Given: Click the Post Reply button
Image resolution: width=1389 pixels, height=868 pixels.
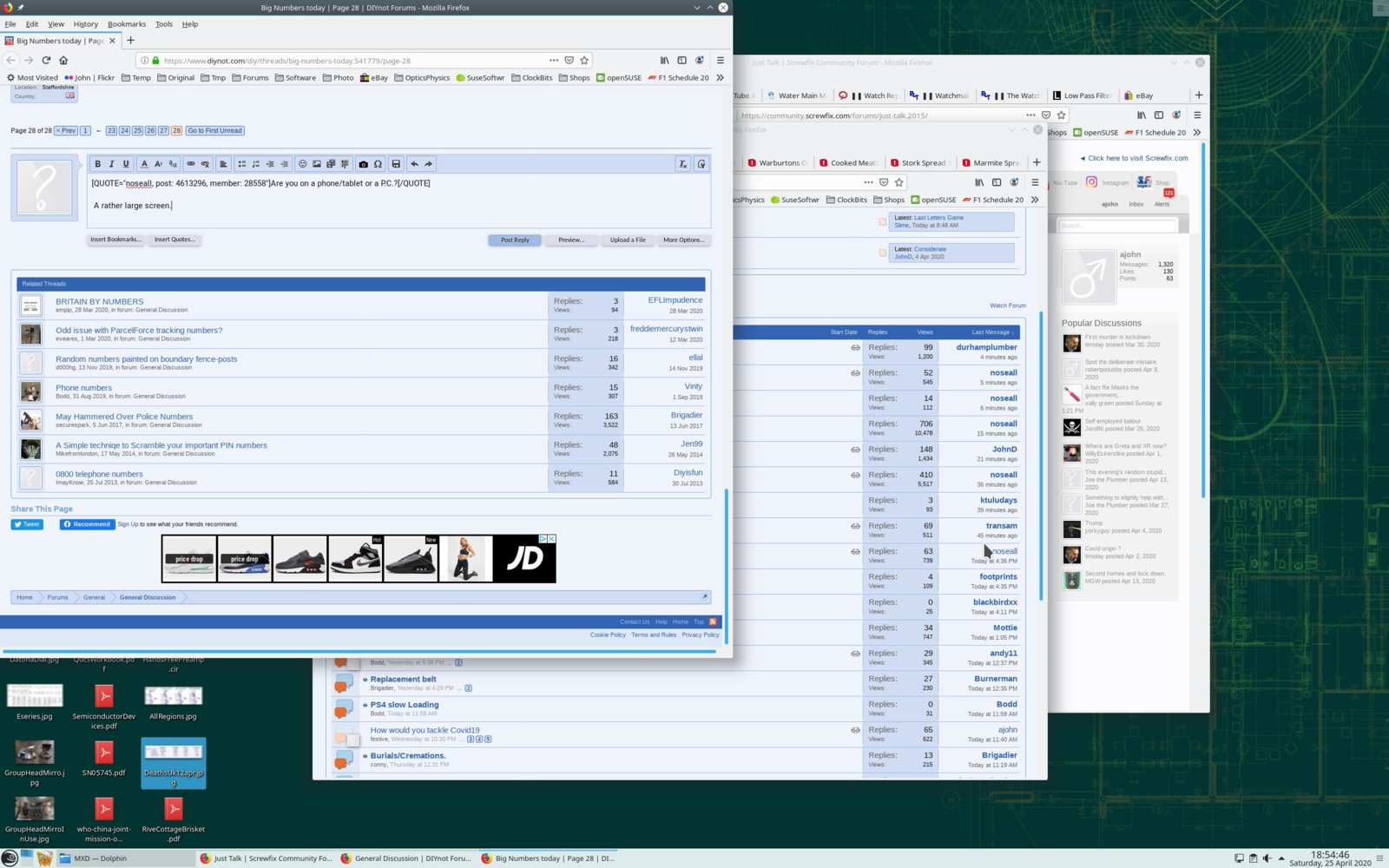Looking at the screenshot, I should pyautogui.click(x=515, y=240).
